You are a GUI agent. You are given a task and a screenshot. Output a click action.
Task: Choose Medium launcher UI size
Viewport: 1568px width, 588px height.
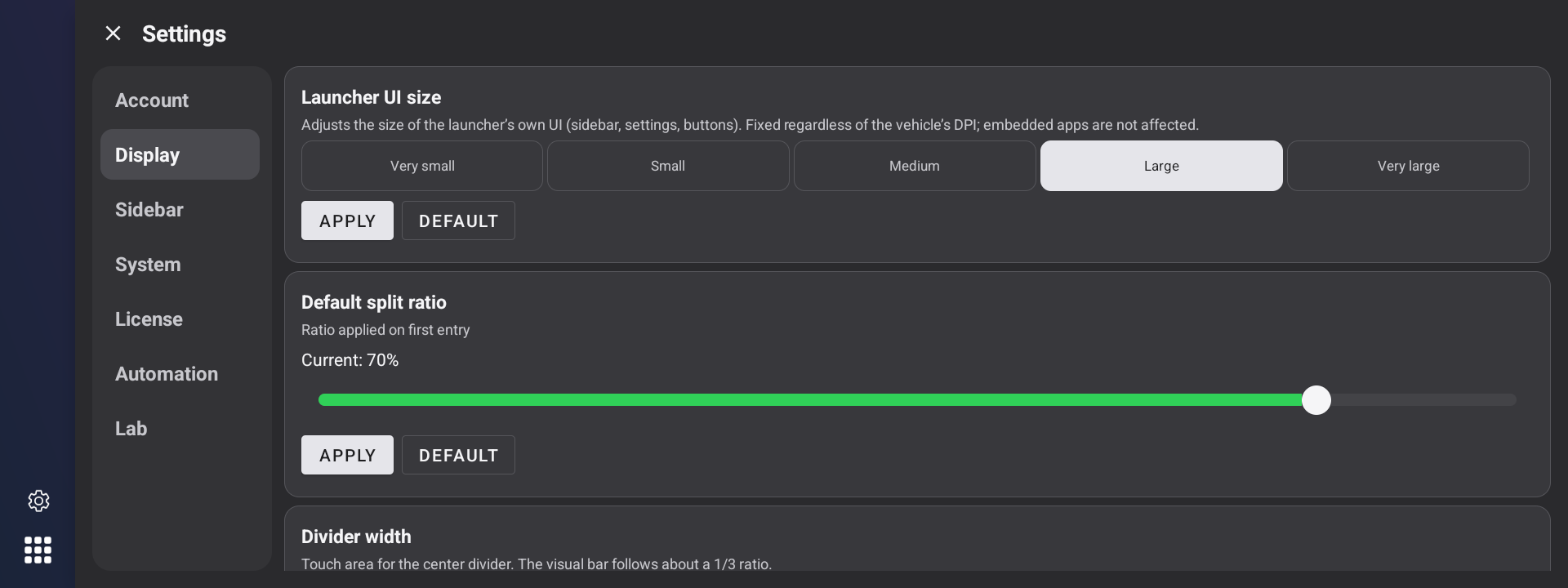(x=915, y=166)
